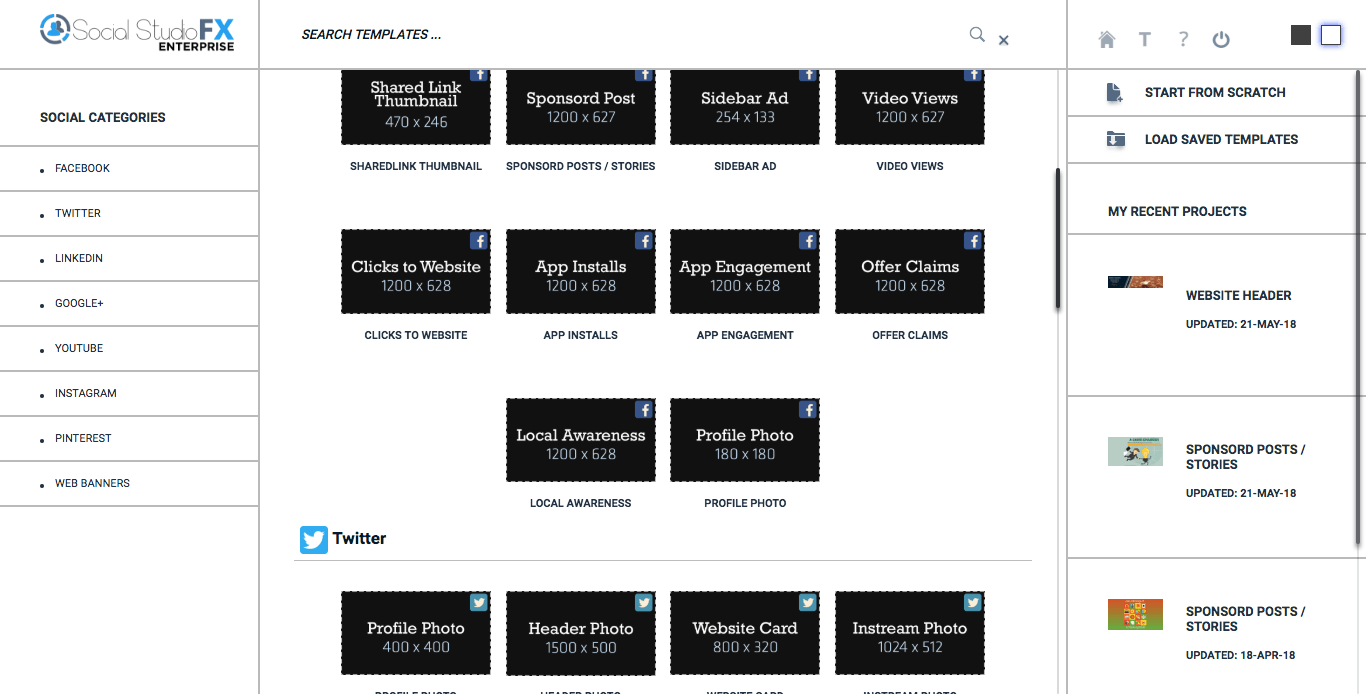This screenshot has width=1366, height=694.
Task: Click the WEBSITE HEADER project title
Action: [x=1238, y=295]
